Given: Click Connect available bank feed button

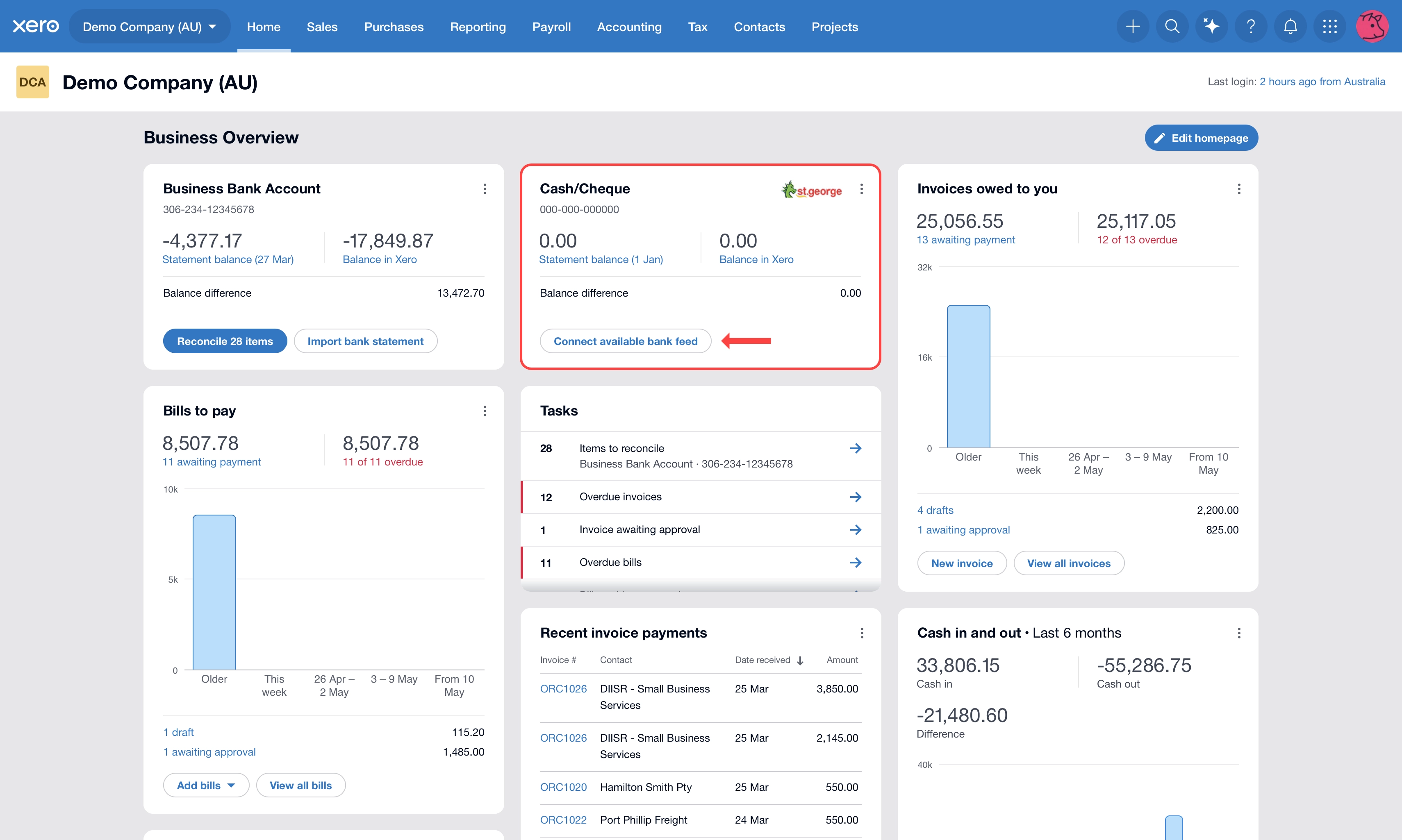Looking at the screenshot, I should (x=626, y=341).
